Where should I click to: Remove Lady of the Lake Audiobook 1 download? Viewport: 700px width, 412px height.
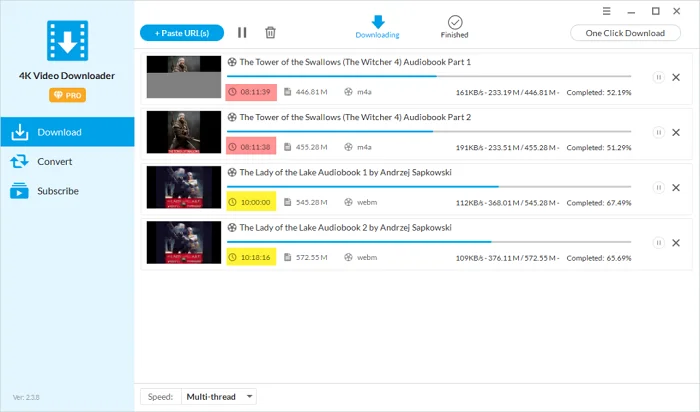(676, 187)
